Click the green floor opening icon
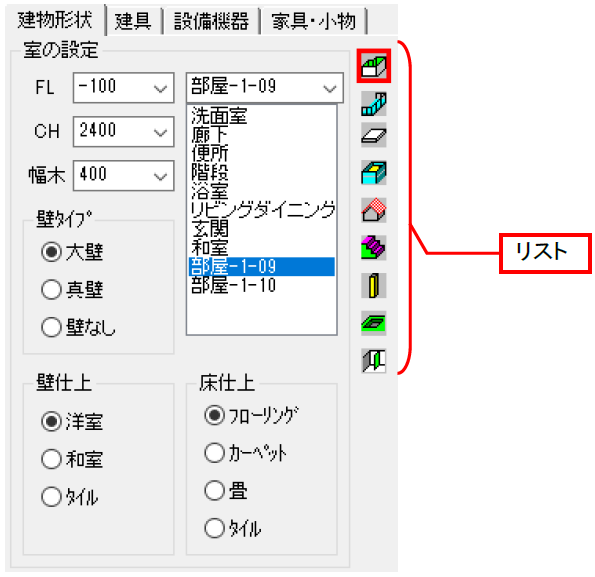Screen dimensions: 595x577 pos(374,323)
